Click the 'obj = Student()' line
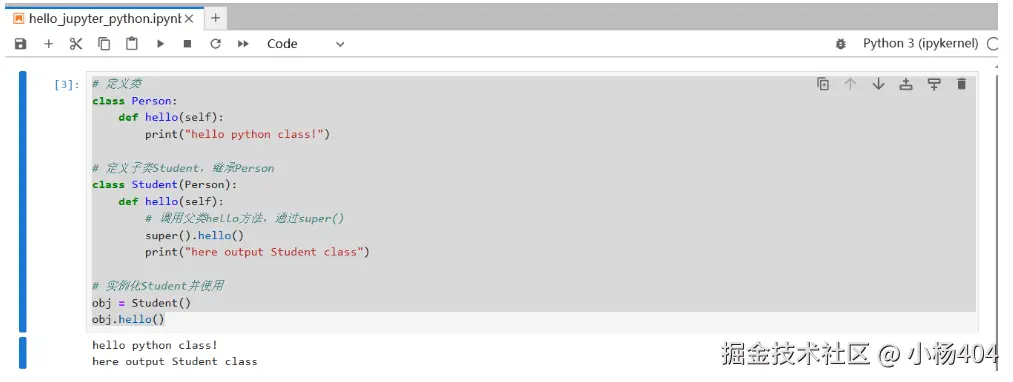 141,302
